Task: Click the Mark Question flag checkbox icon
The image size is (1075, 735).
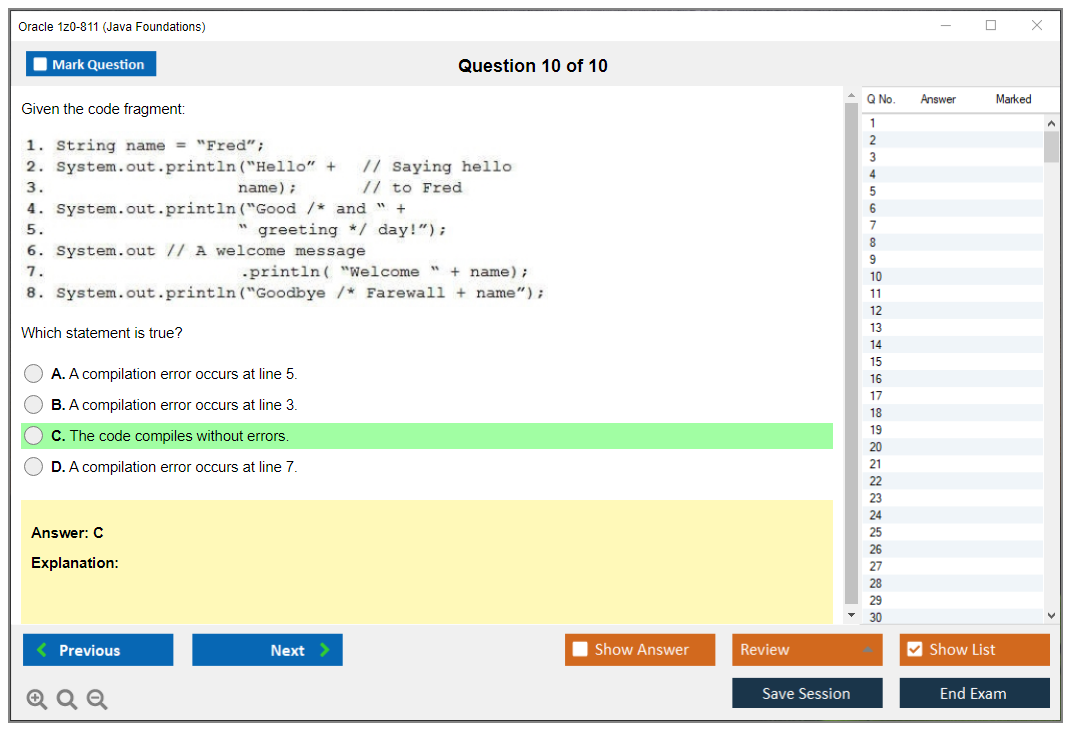Action: (x=39, y=63)
